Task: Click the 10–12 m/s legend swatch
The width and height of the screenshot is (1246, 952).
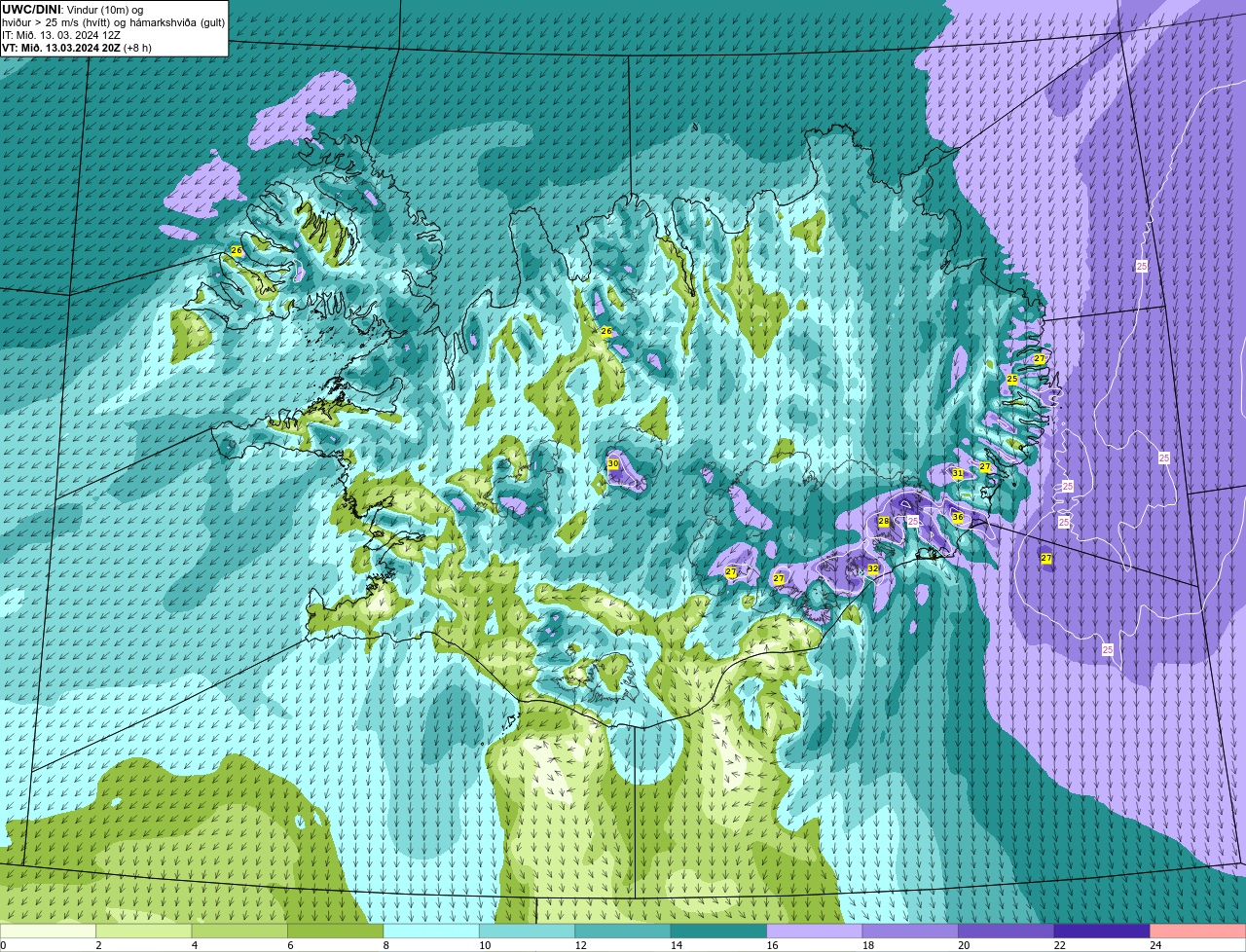Action: click(527, 932)
